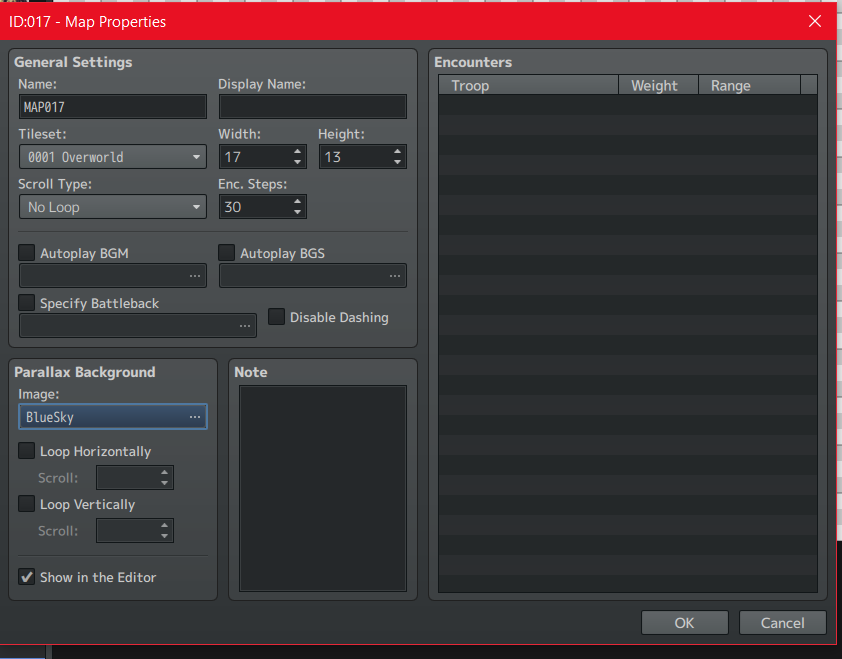Viewport: 842px width, 659px height.
Task: Tick the Disable Dashing checkbox
Action: click(277, 316)
